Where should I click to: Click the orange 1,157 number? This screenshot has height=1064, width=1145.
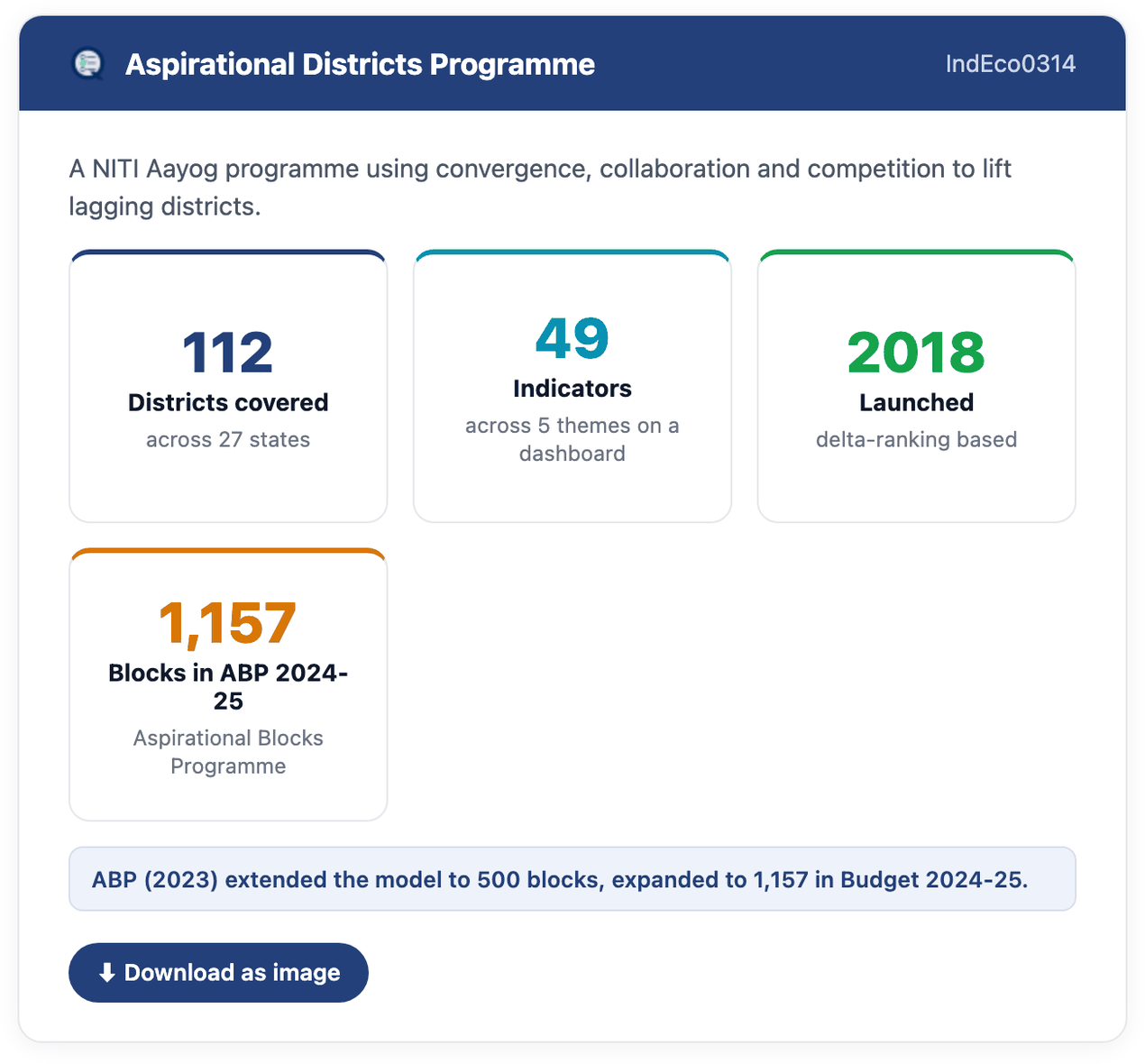coord(228,623)
